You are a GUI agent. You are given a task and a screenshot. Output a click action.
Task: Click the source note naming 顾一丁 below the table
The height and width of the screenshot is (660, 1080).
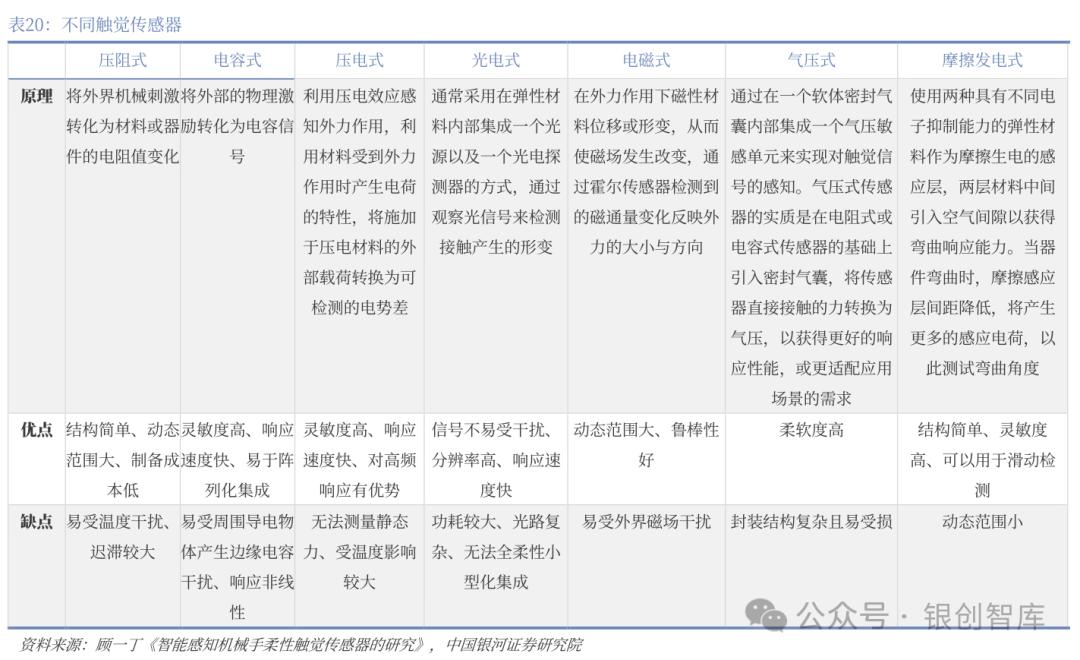[x=301, y=645]
